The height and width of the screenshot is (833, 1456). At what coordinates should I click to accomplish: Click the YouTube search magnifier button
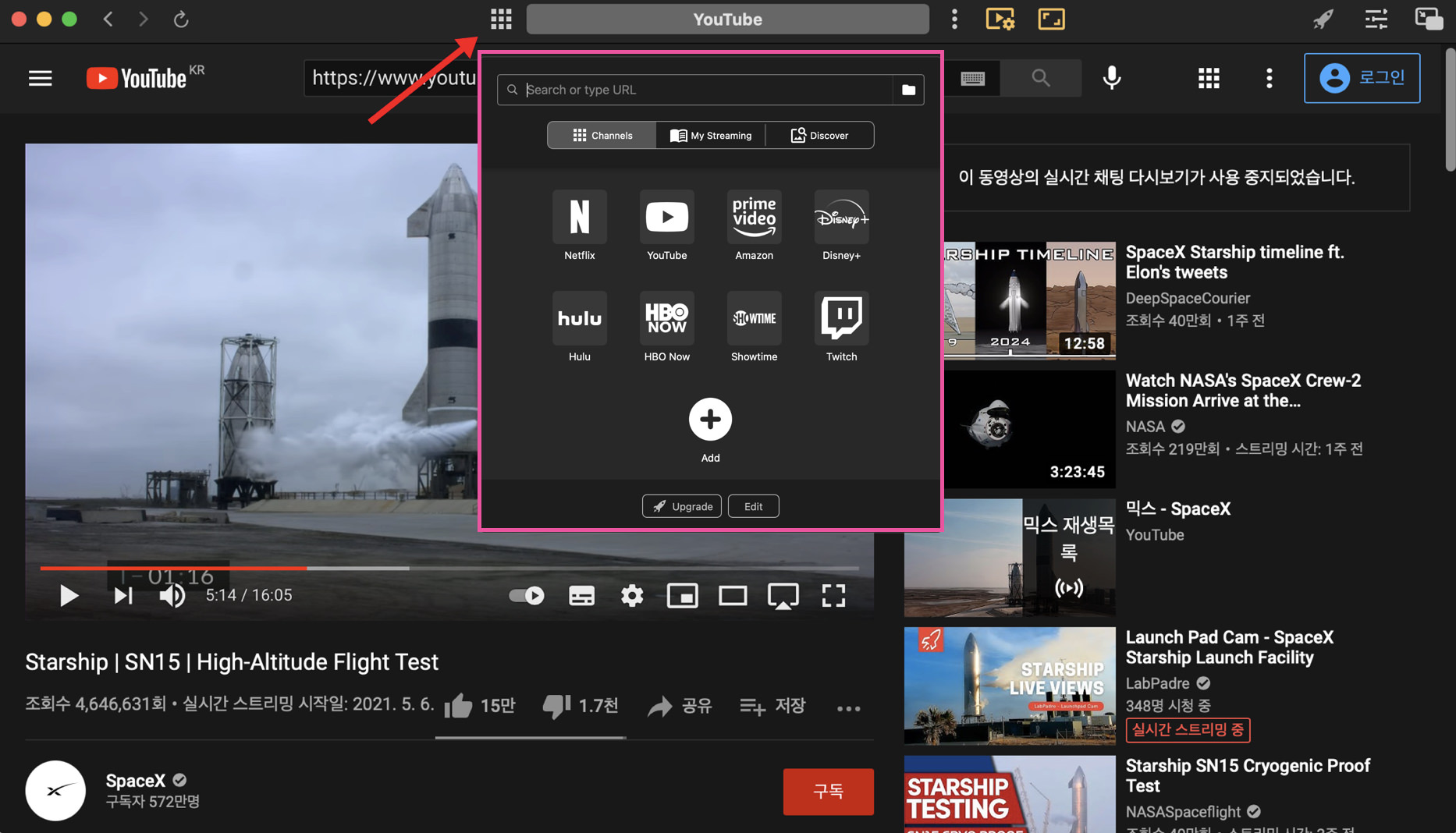coord(1040,78)
